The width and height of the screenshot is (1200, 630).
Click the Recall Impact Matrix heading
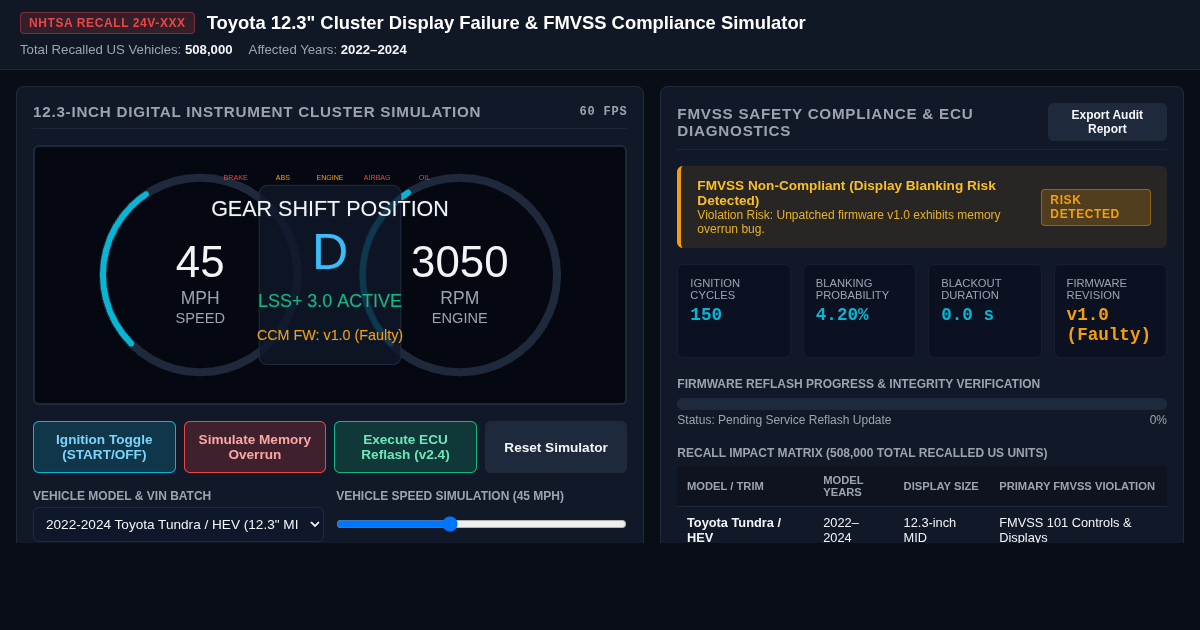862,453
